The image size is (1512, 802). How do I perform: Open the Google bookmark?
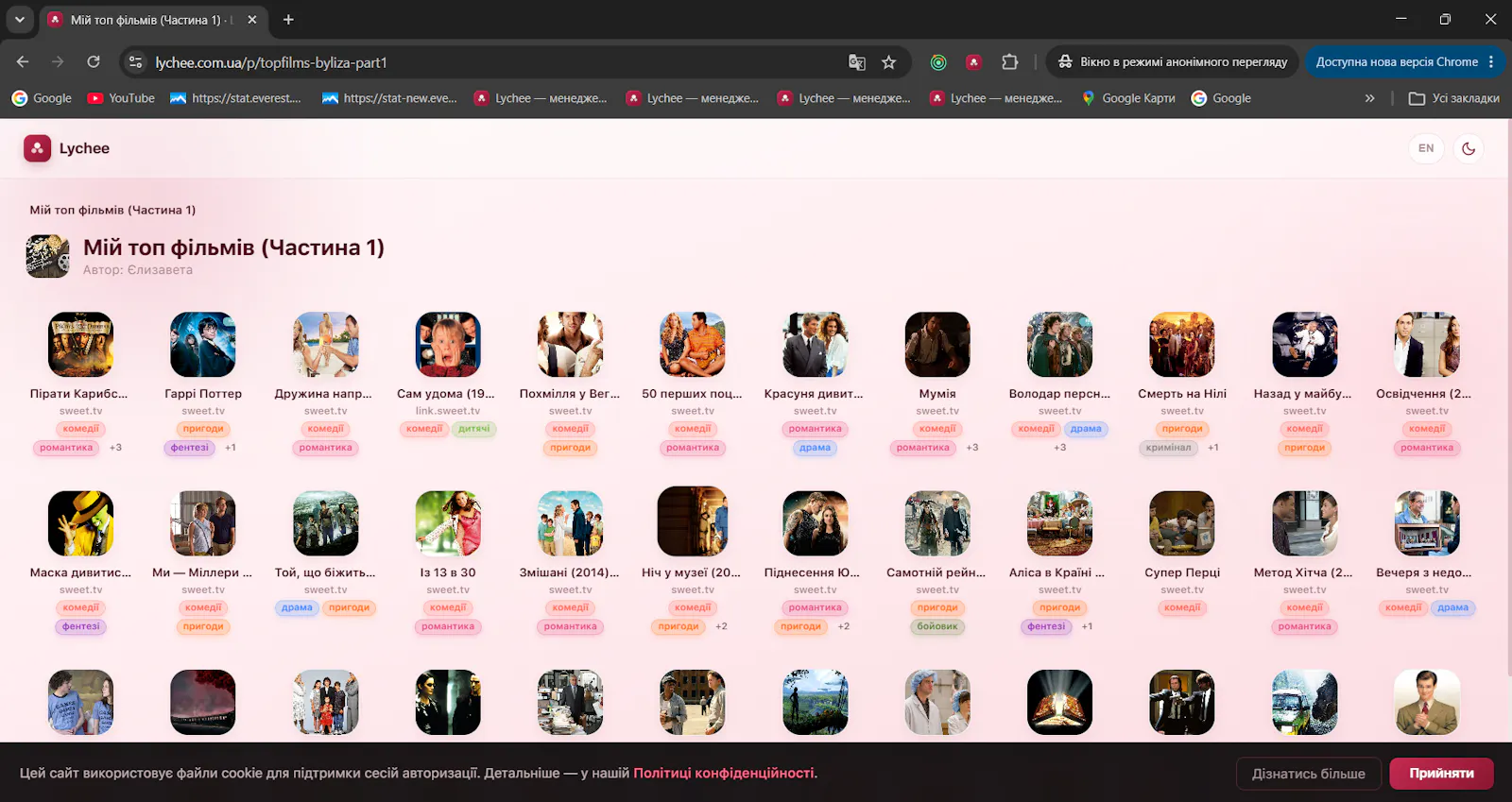tap(42, 98)
